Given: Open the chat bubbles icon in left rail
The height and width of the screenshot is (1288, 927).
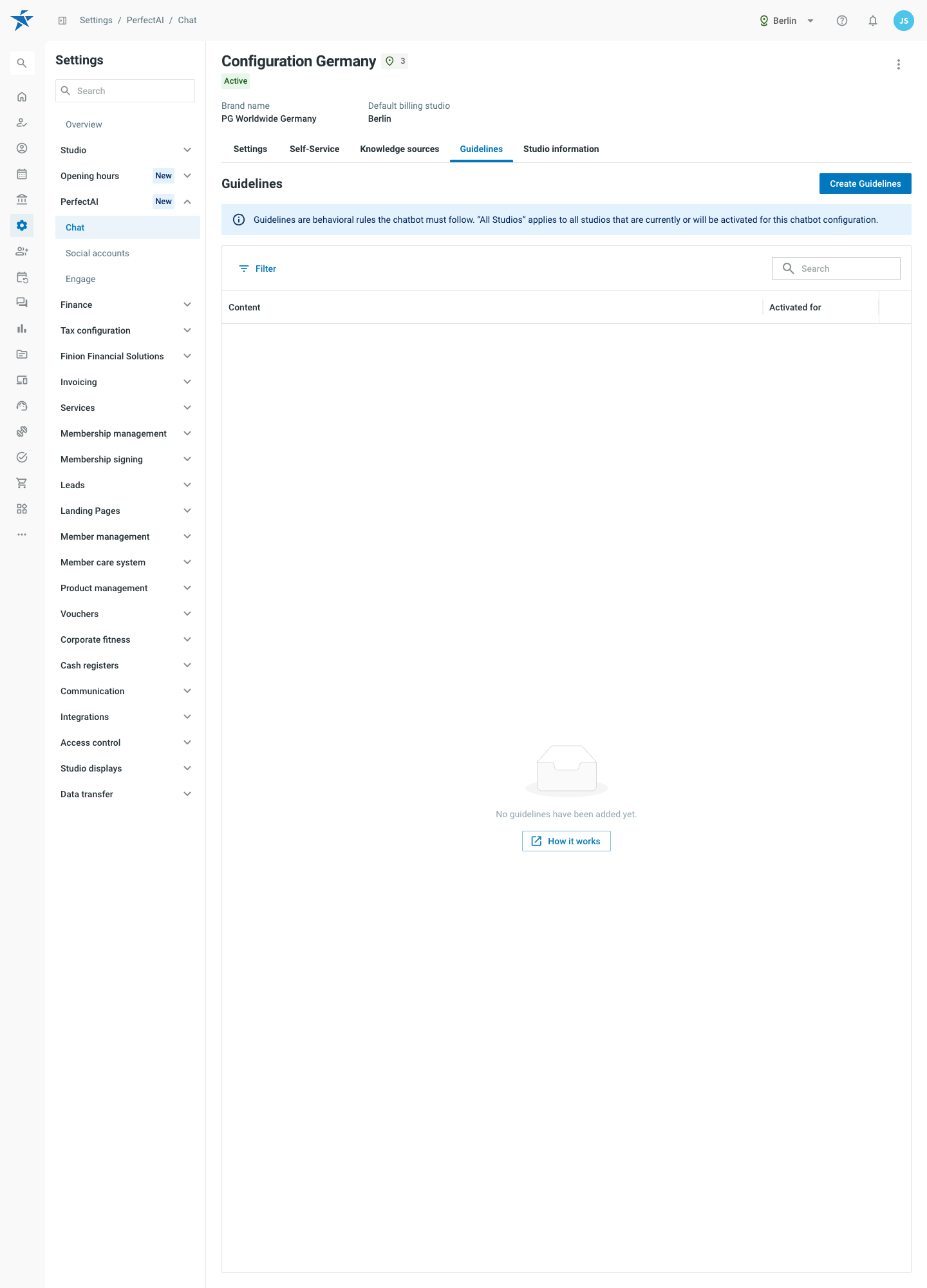Looking at the screenshot, I should point(22,303).
